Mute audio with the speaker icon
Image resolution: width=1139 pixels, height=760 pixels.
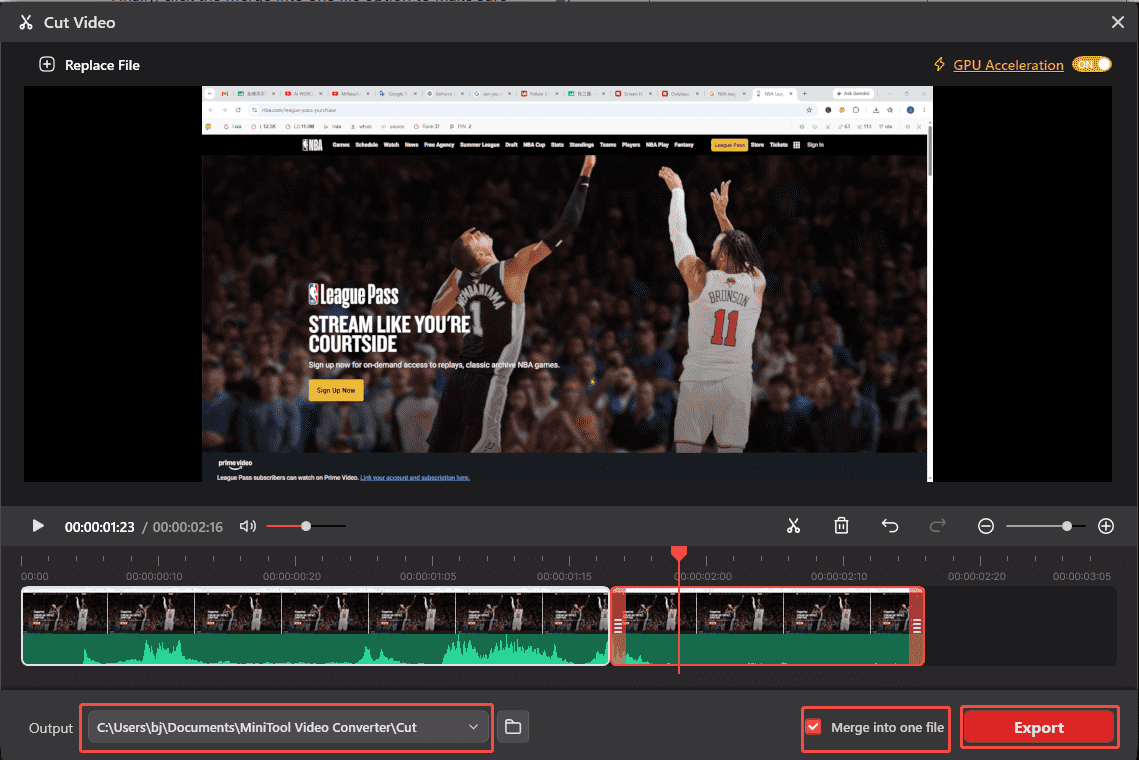[248, 526]
